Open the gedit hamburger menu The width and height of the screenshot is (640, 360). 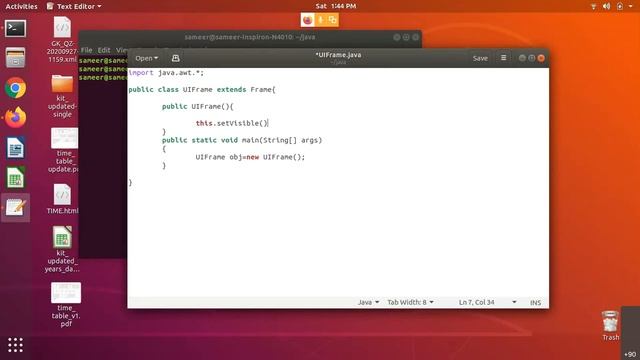point(503,58)
